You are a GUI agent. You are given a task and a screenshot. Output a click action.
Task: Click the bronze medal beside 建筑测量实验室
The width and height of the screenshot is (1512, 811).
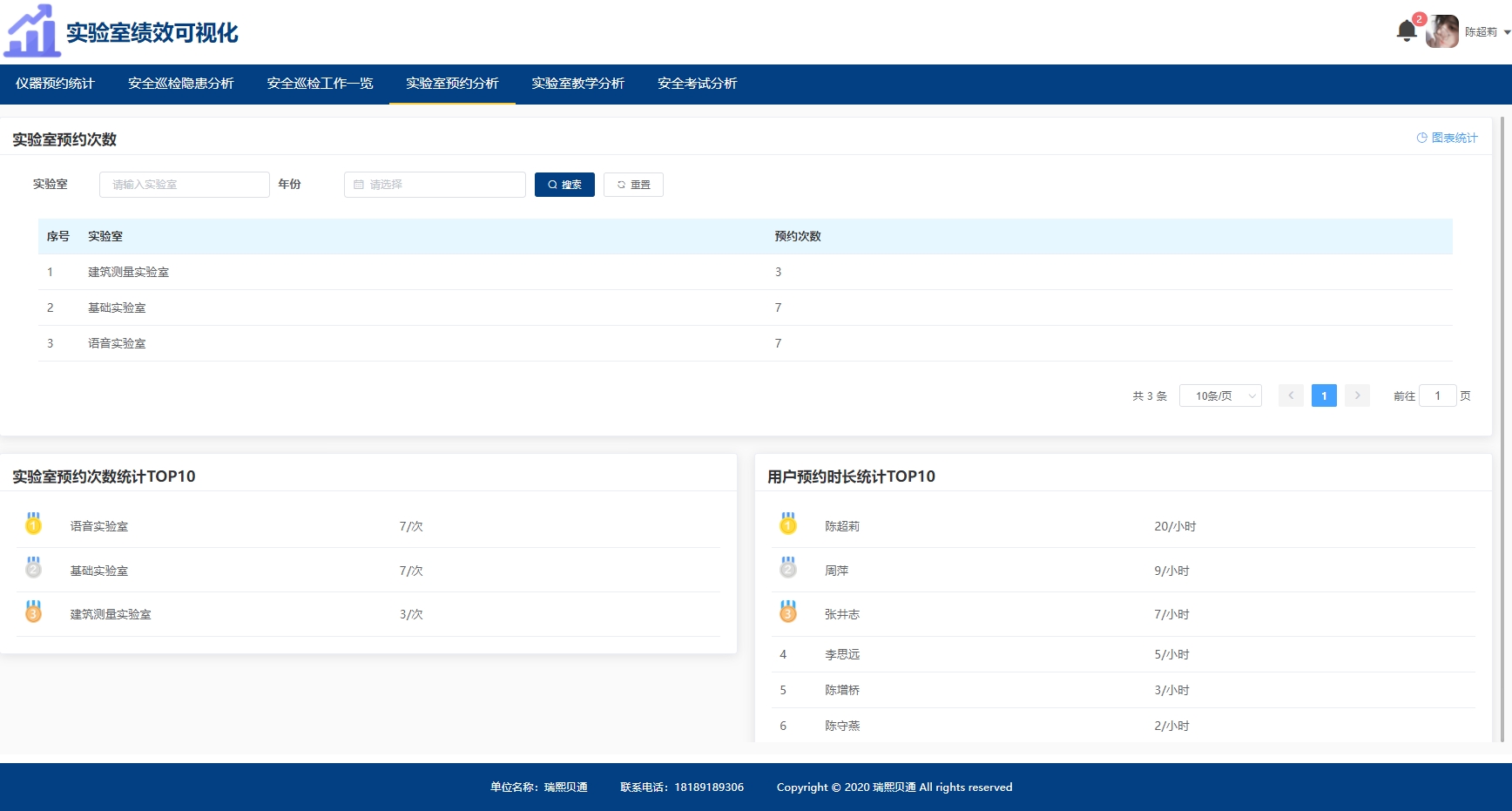coord(33,612)
